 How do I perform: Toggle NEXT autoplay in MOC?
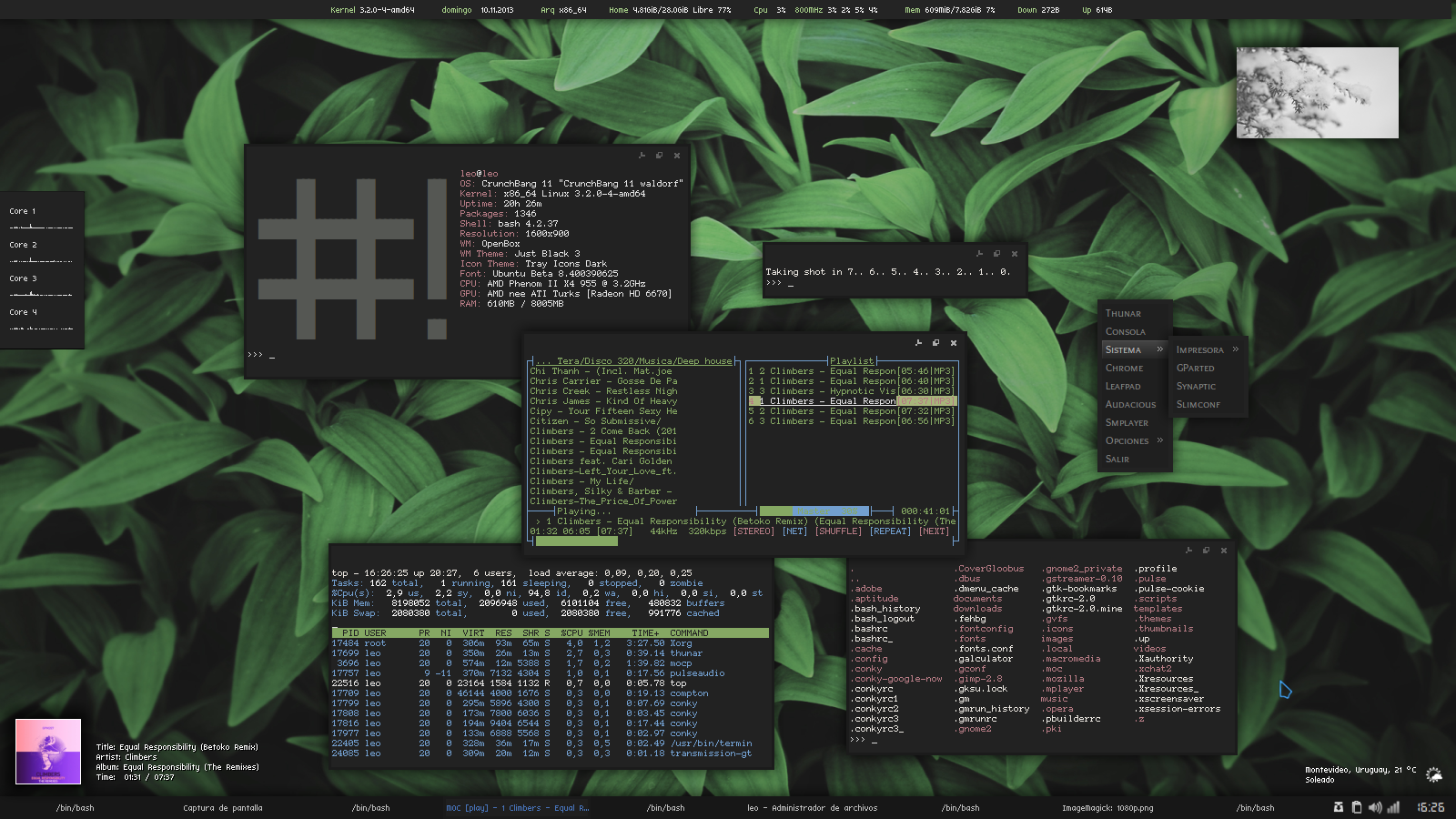pos(934,531)
